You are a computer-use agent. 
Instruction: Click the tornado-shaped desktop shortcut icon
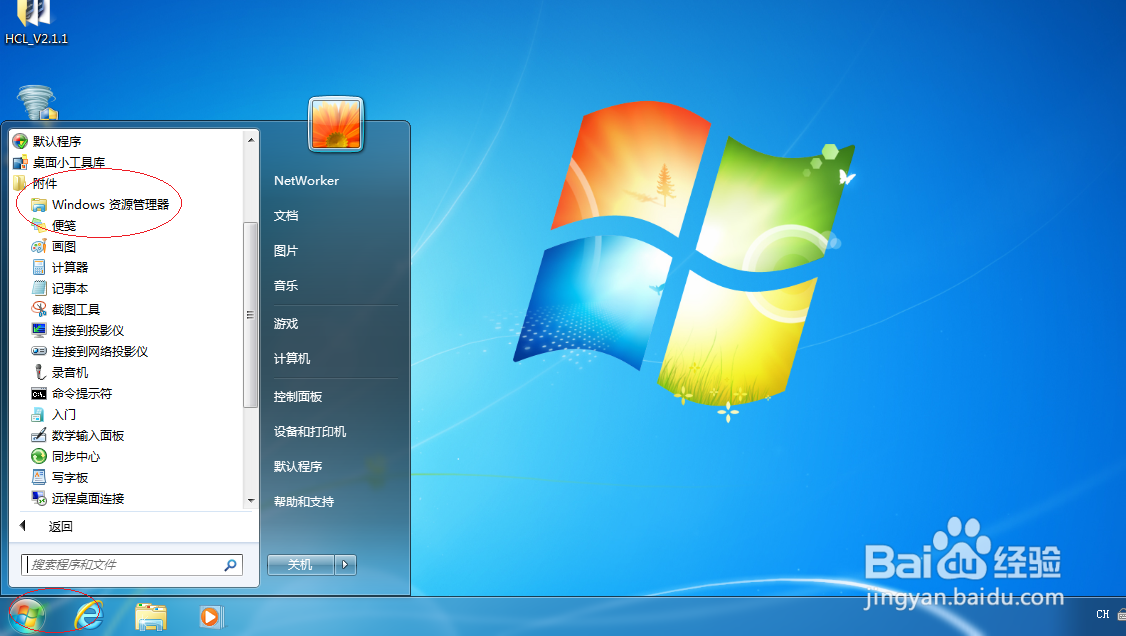[x=37, y=103]
